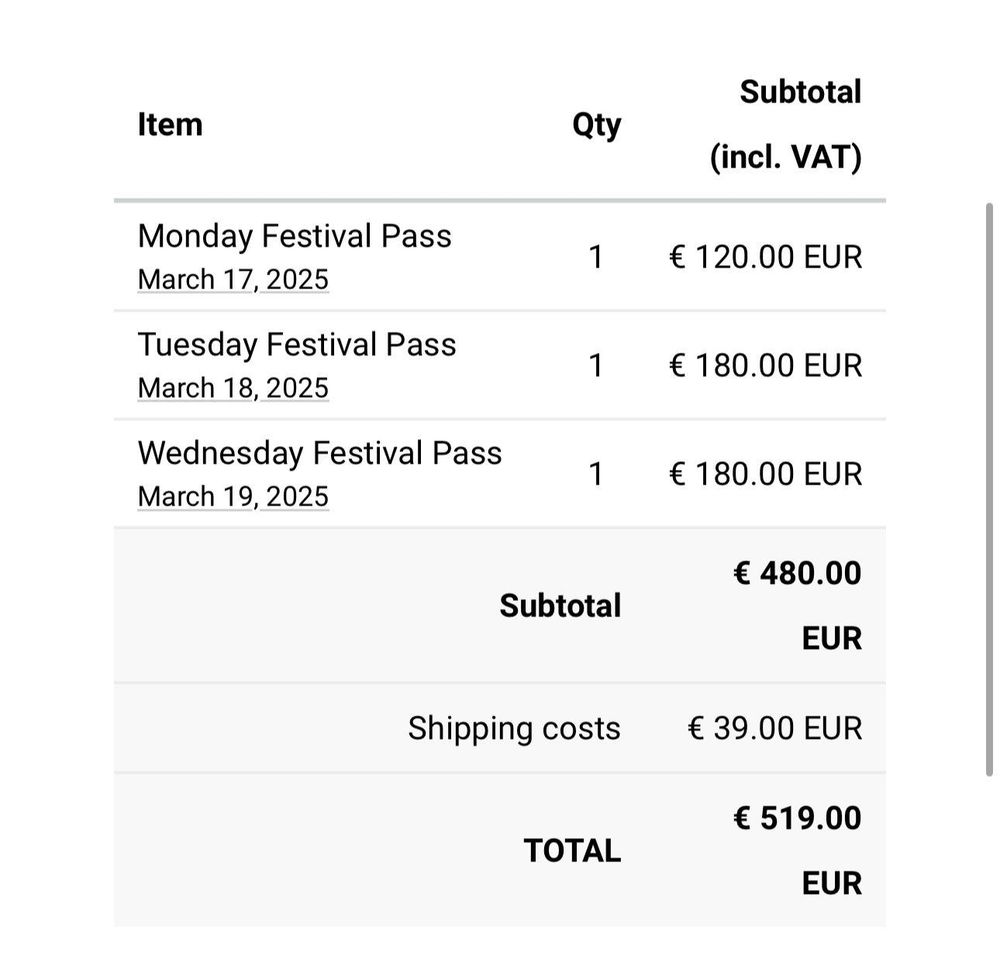The height and width of the screenshot is (970, 1000).
Task: Click the Wednesday Festival Pass € 180.00 price
Action: (x=765, y=474)
